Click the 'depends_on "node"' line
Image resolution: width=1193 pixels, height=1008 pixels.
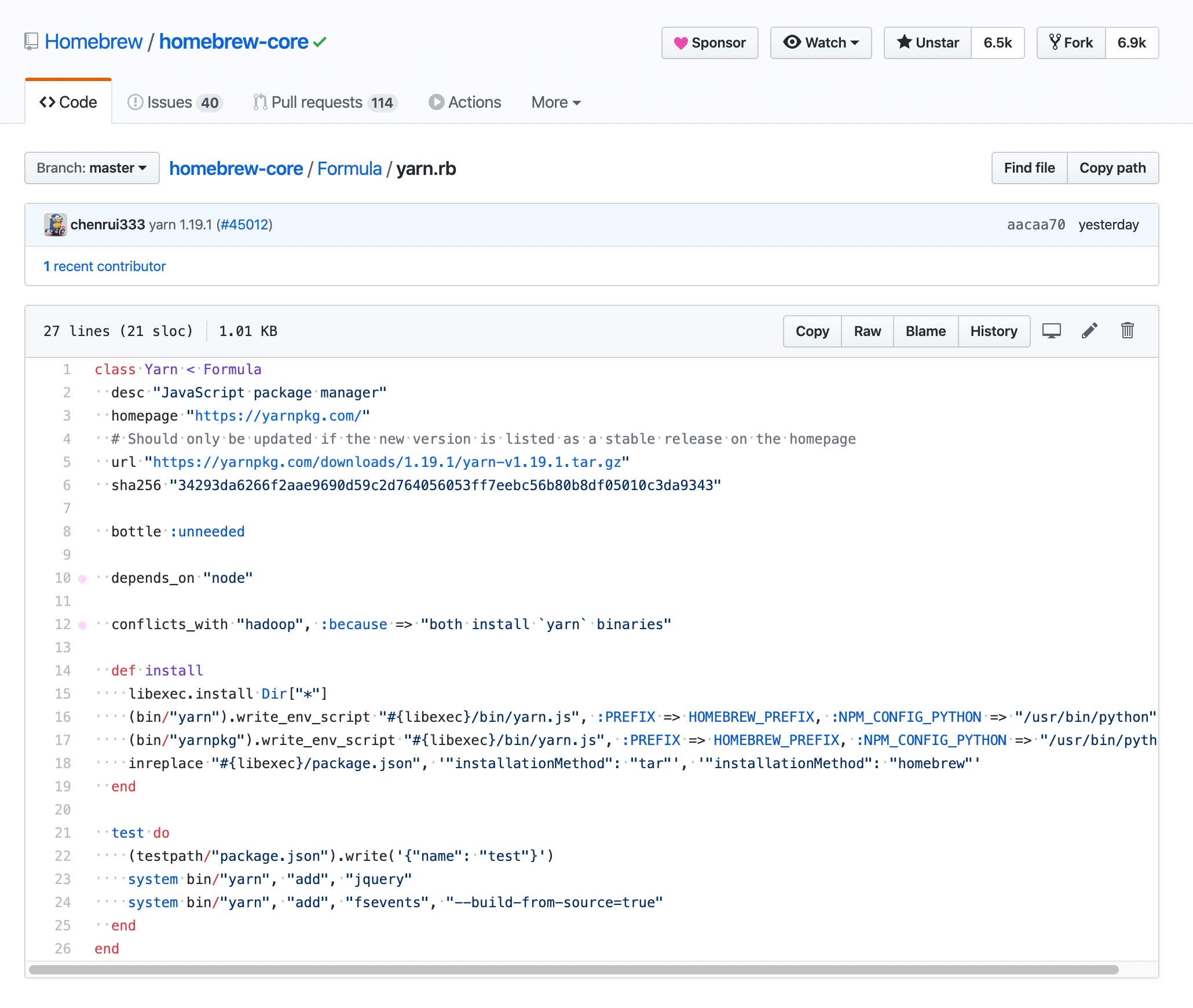coord(182,578)
